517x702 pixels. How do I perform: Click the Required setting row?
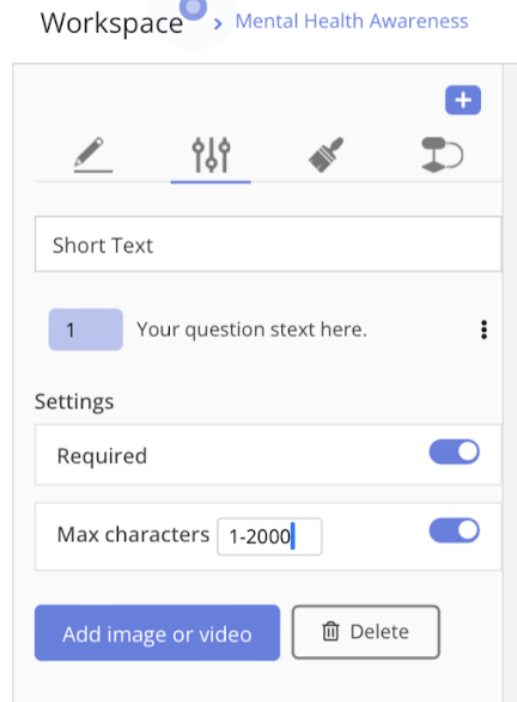coord(268,455)
